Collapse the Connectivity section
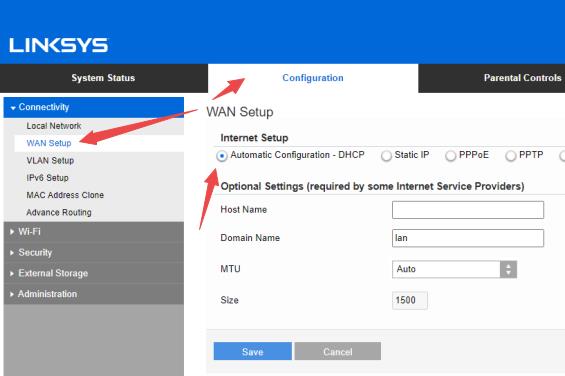The height and width of the screenshot is (376, 565). [94, 107]
